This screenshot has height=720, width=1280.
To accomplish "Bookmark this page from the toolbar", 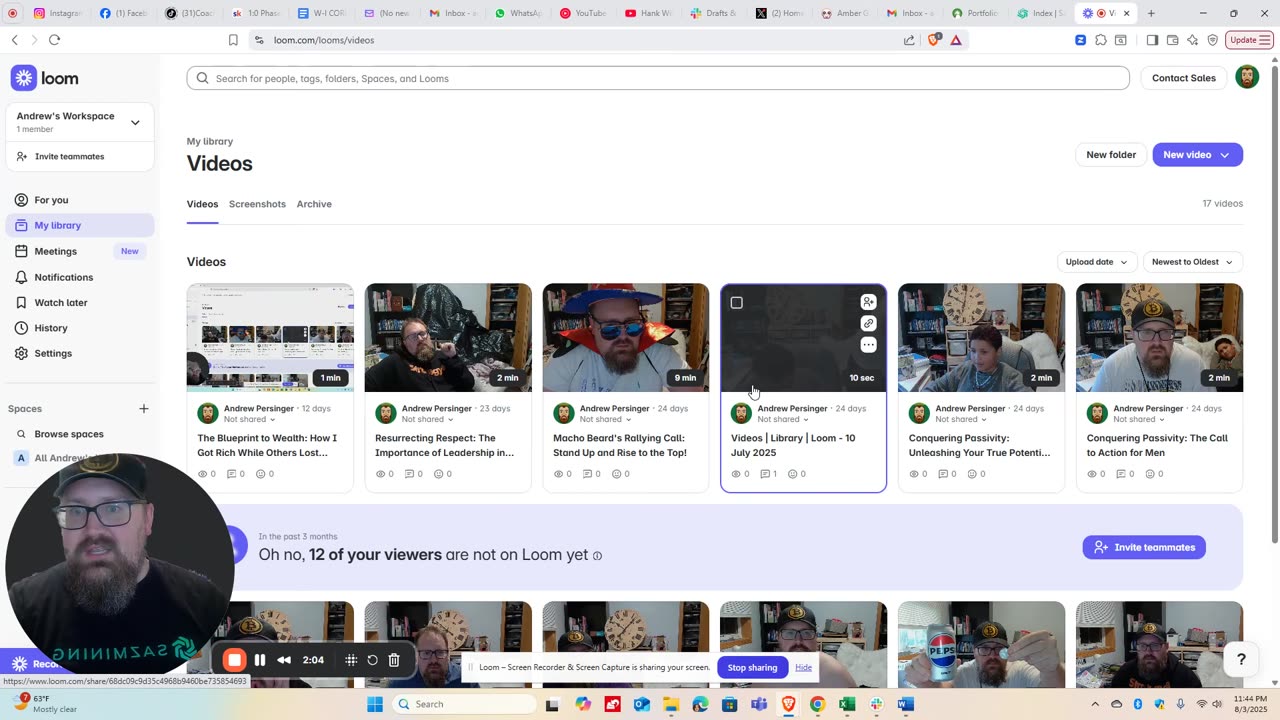I will [x=233, y=40].
